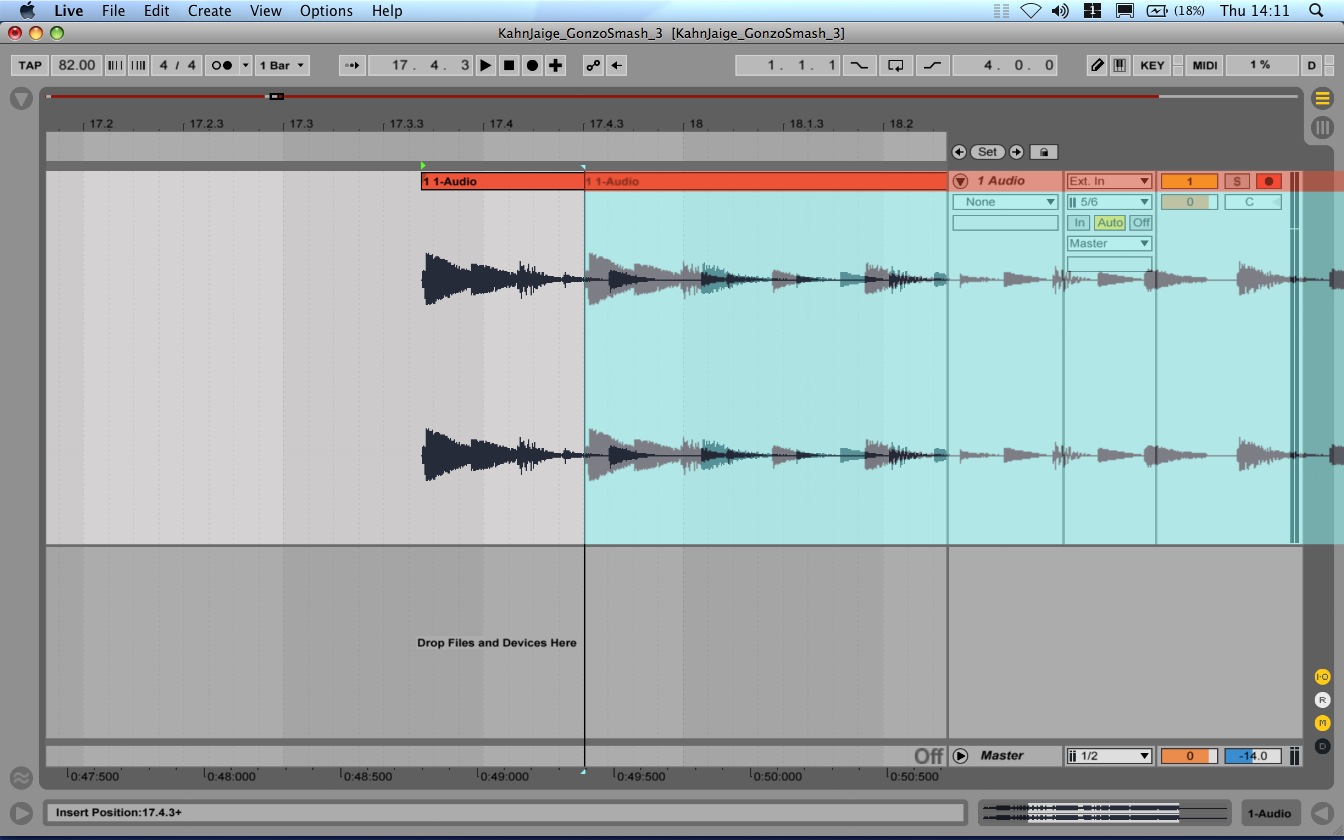
Task: Set track monitoring to Auto
Action: pyautogui.click(x=1109, y=223)
